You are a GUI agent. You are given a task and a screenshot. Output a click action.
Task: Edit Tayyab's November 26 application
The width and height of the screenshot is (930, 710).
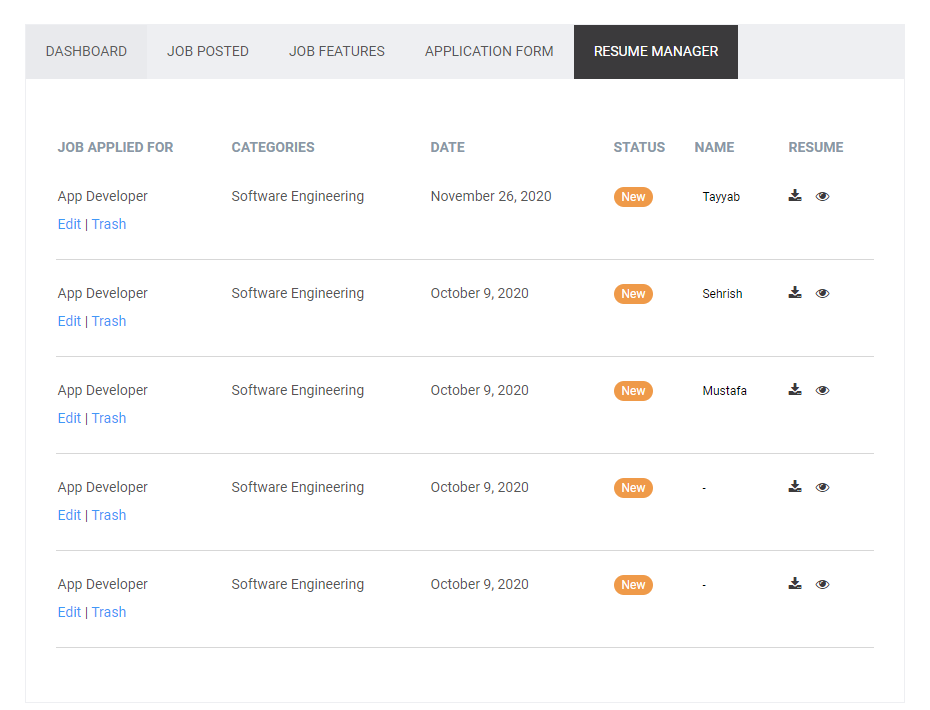tap(69, 224)
